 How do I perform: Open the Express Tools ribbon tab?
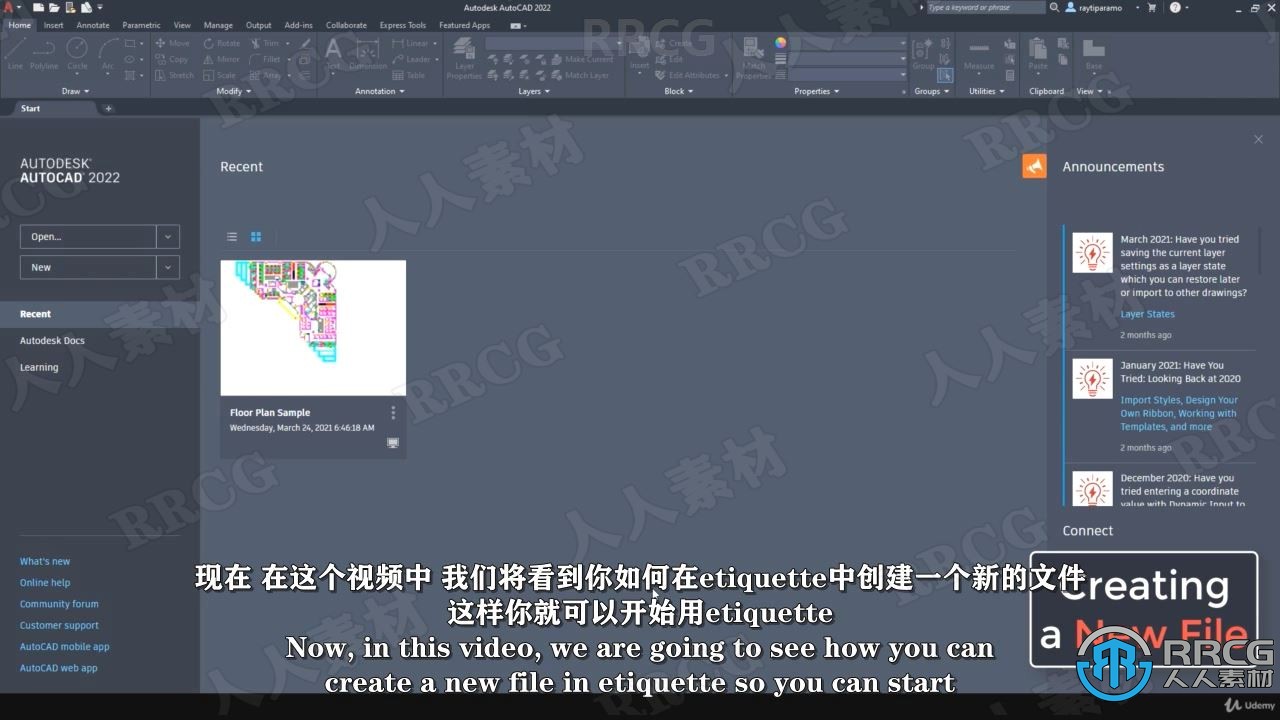tap(403, 25)
